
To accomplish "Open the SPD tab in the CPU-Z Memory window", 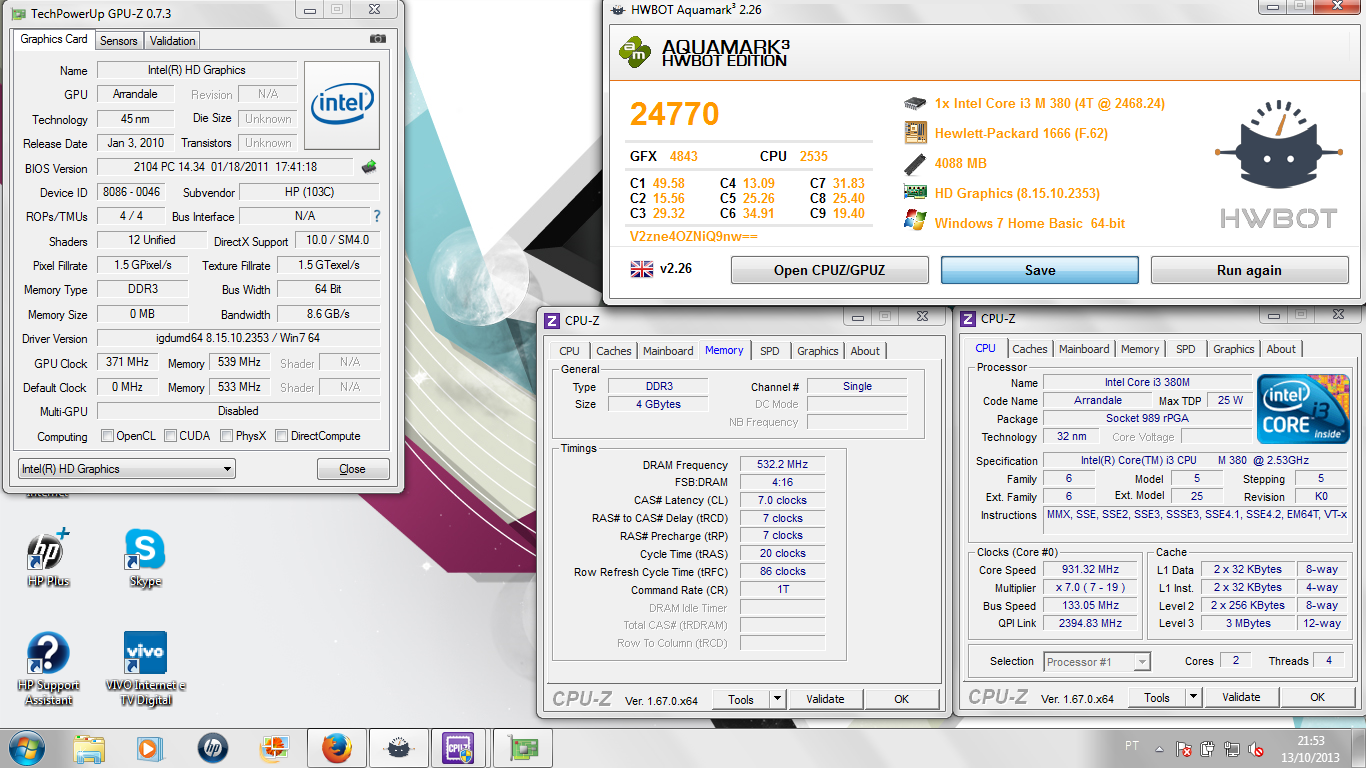I will click(769, 351).
